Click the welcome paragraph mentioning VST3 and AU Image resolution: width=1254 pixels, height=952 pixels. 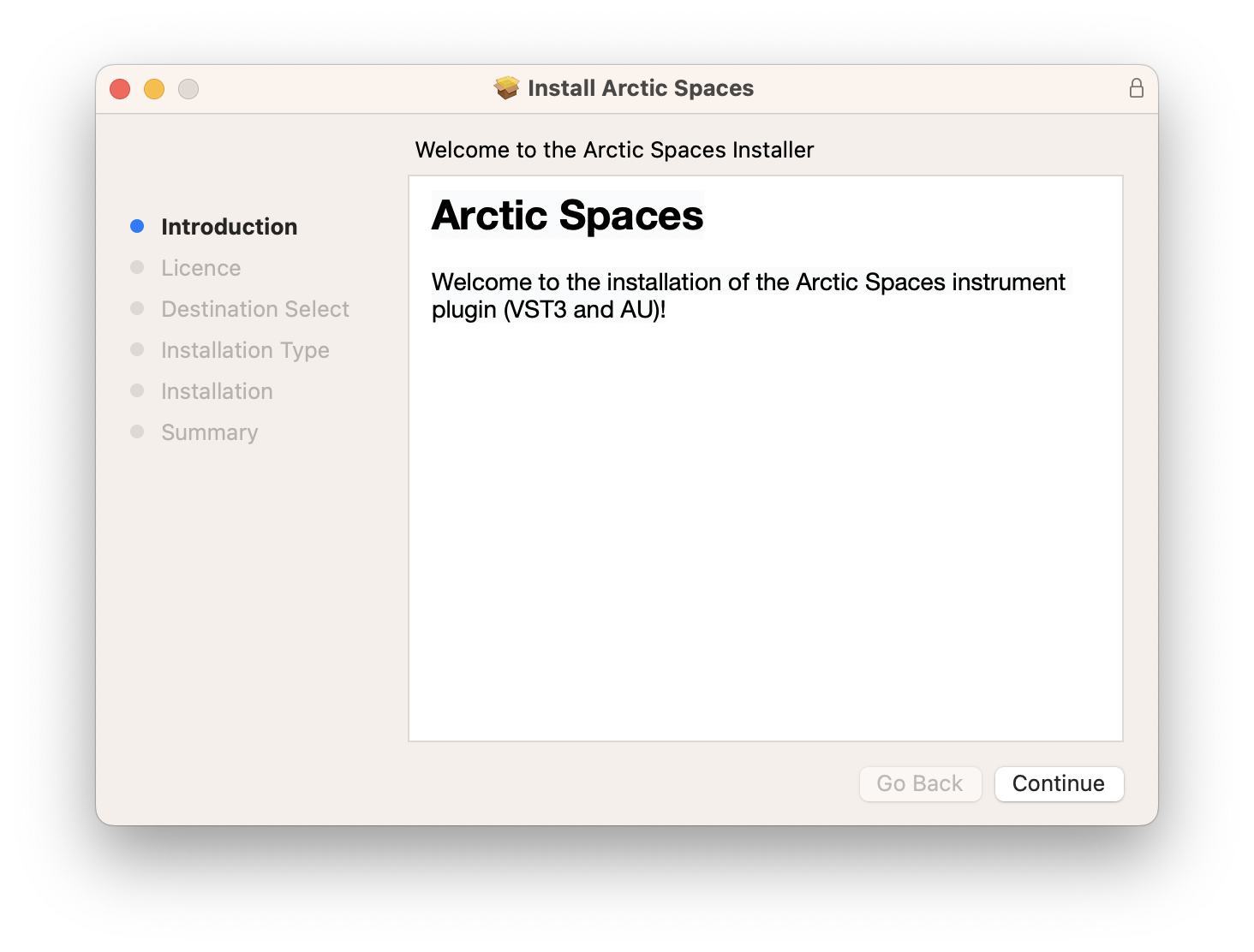pyautogui.click(x=748, y=295)
